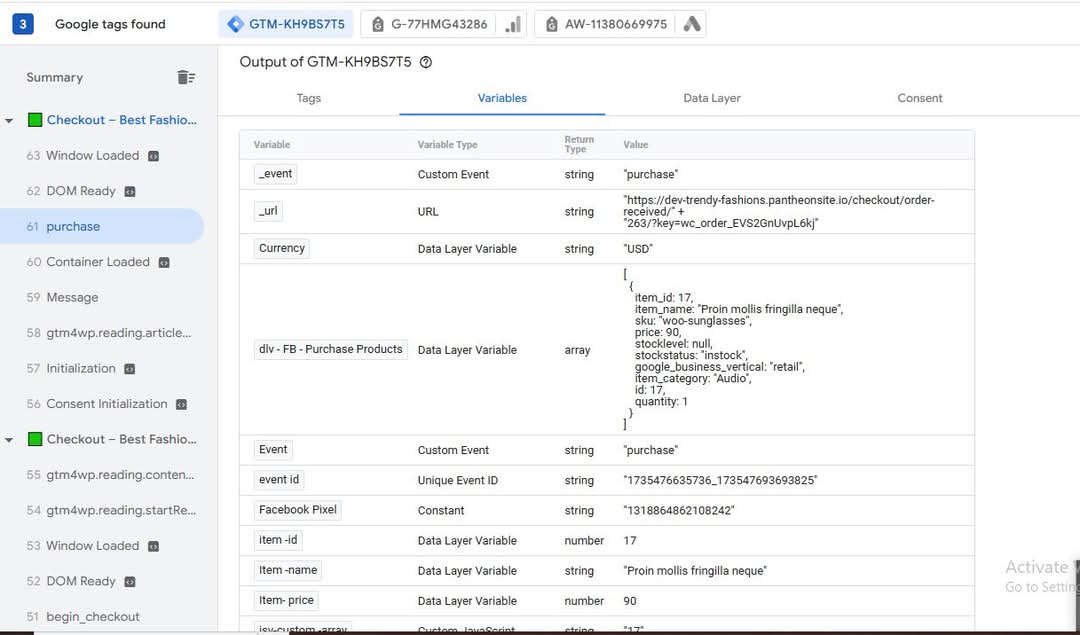Screen dimensions: 1080x635
Task: Click the Currency variable chip
Action: pyautogui.click(x=282, y=248)
